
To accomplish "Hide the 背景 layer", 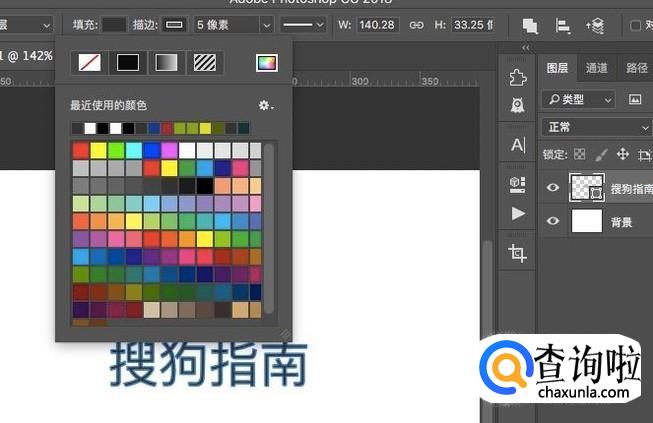I will point(553,221).
